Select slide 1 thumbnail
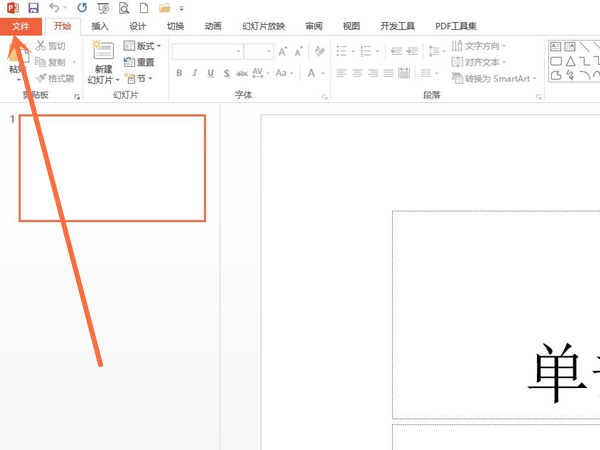 [112, 168]
